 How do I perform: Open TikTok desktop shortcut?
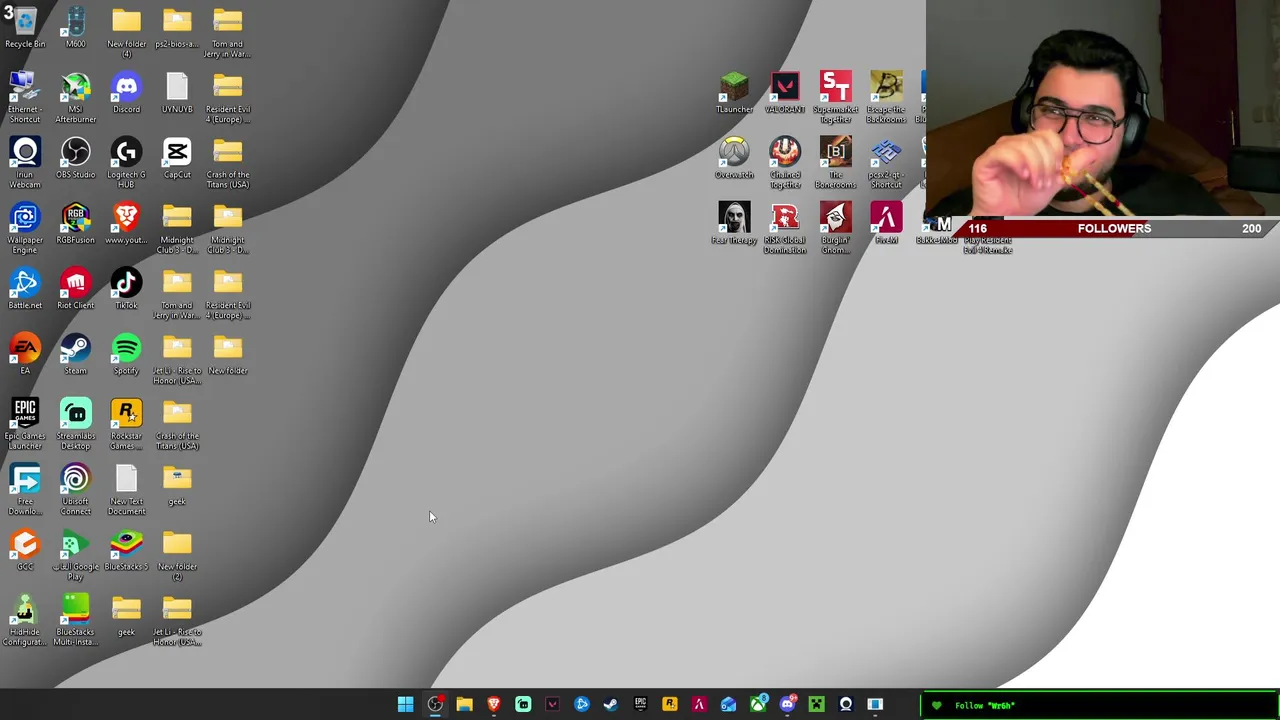pos(127,288)
